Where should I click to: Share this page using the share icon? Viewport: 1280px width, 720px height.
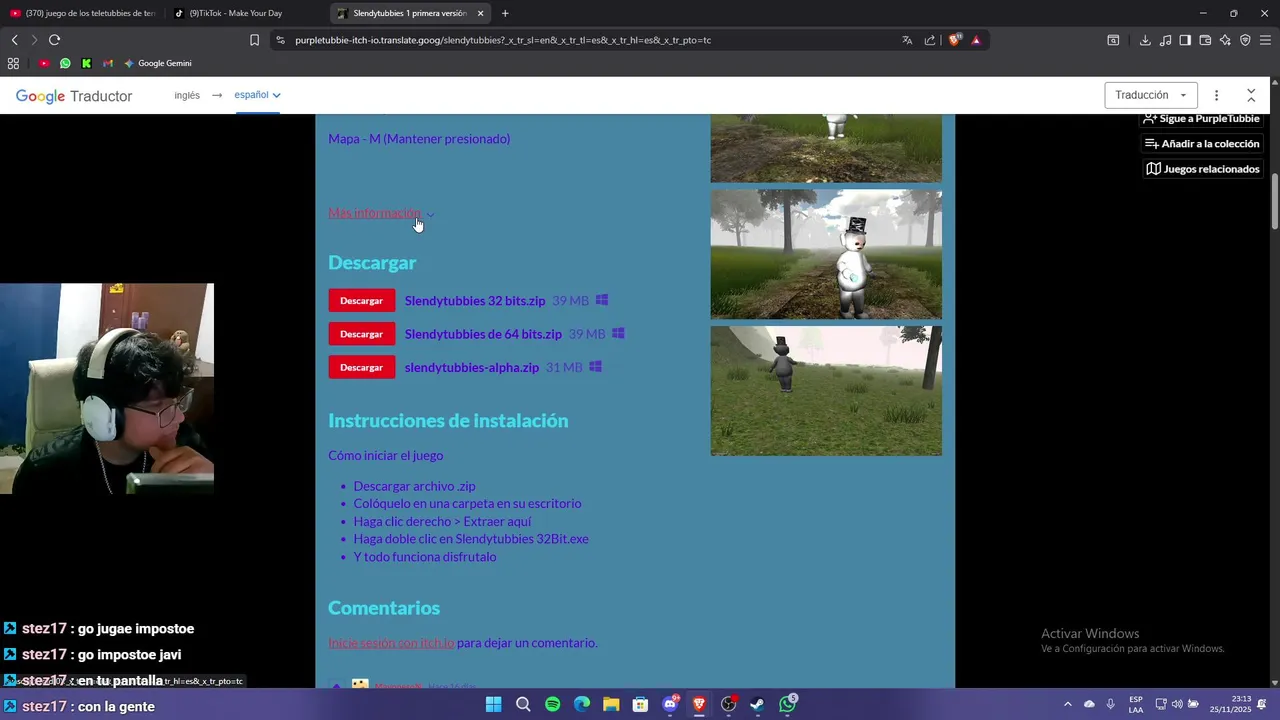[930, 40]
